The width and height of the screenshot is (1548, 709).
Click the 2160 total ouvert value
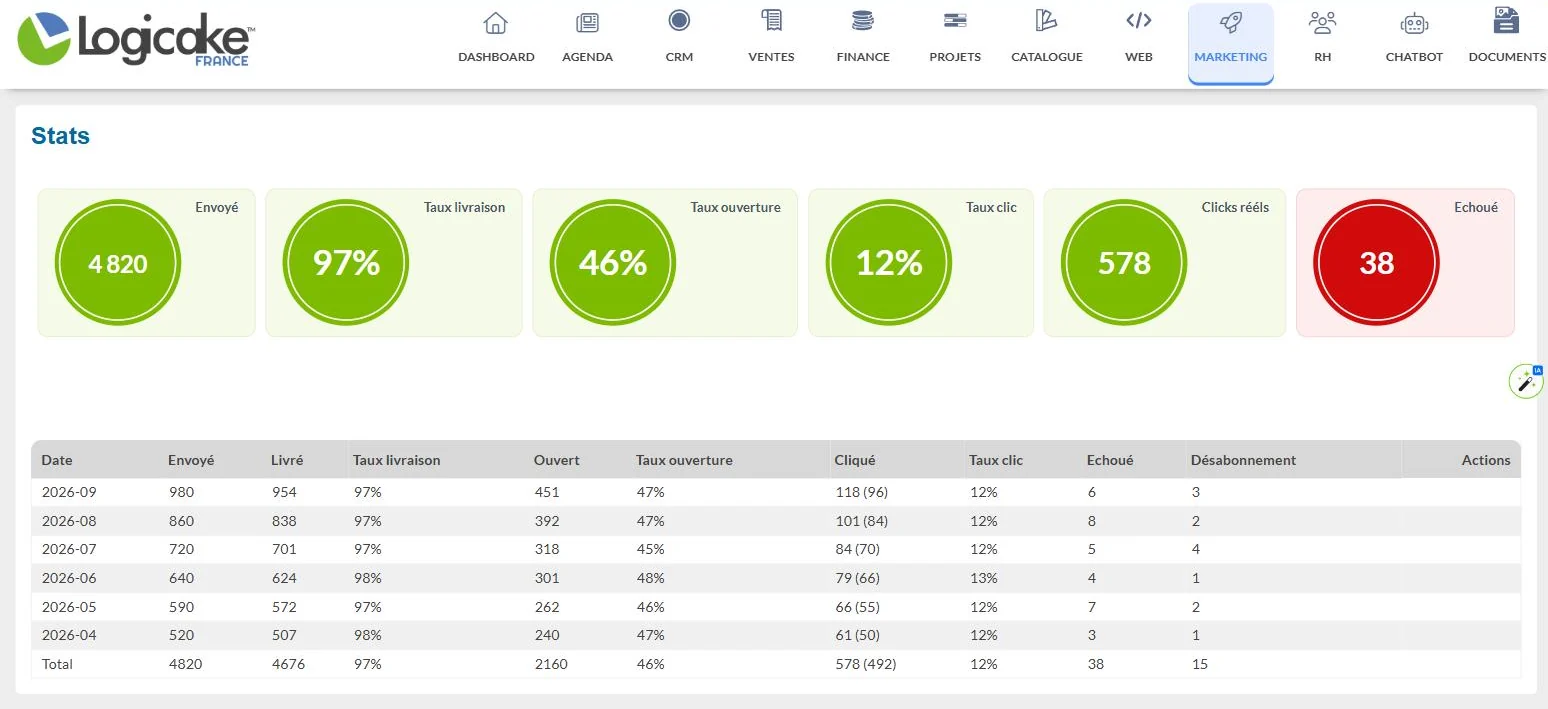551,664
